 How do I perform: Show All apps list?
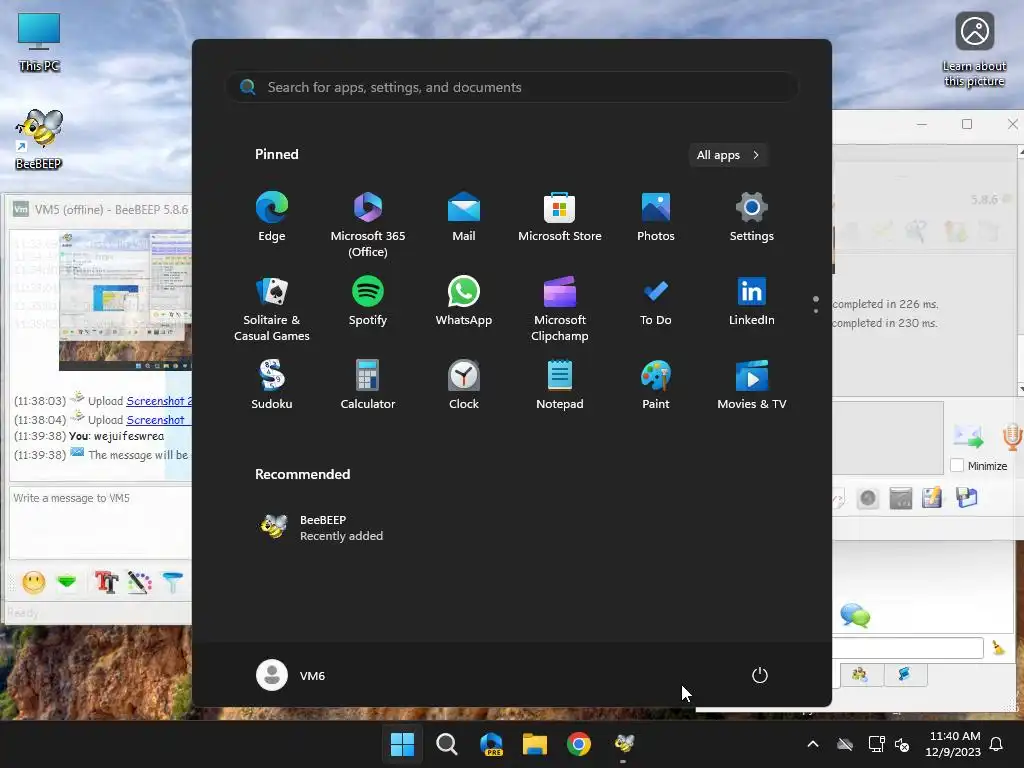point(728,155)
